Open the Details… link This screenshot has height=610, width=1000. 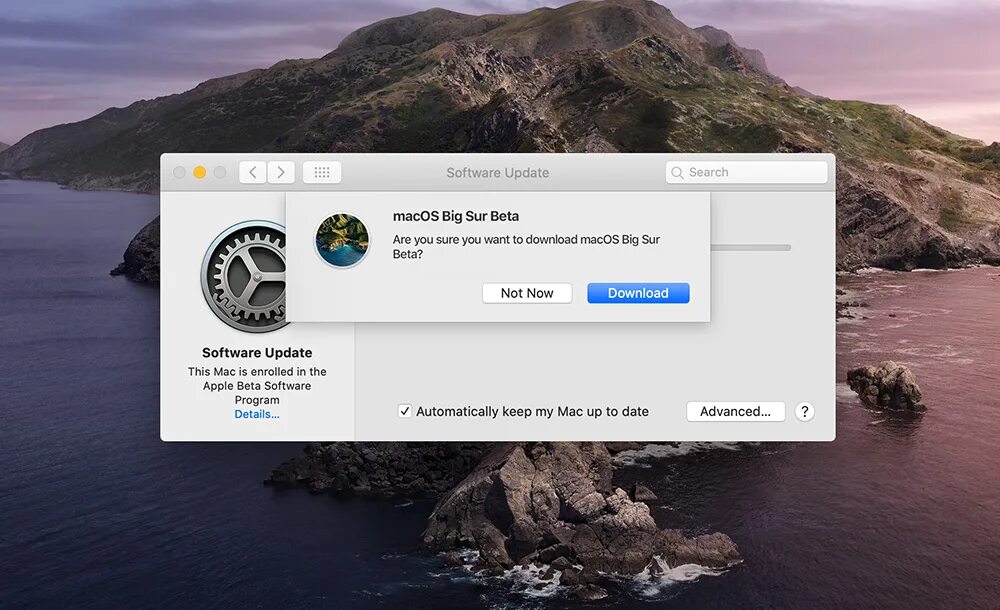[257, 414]
